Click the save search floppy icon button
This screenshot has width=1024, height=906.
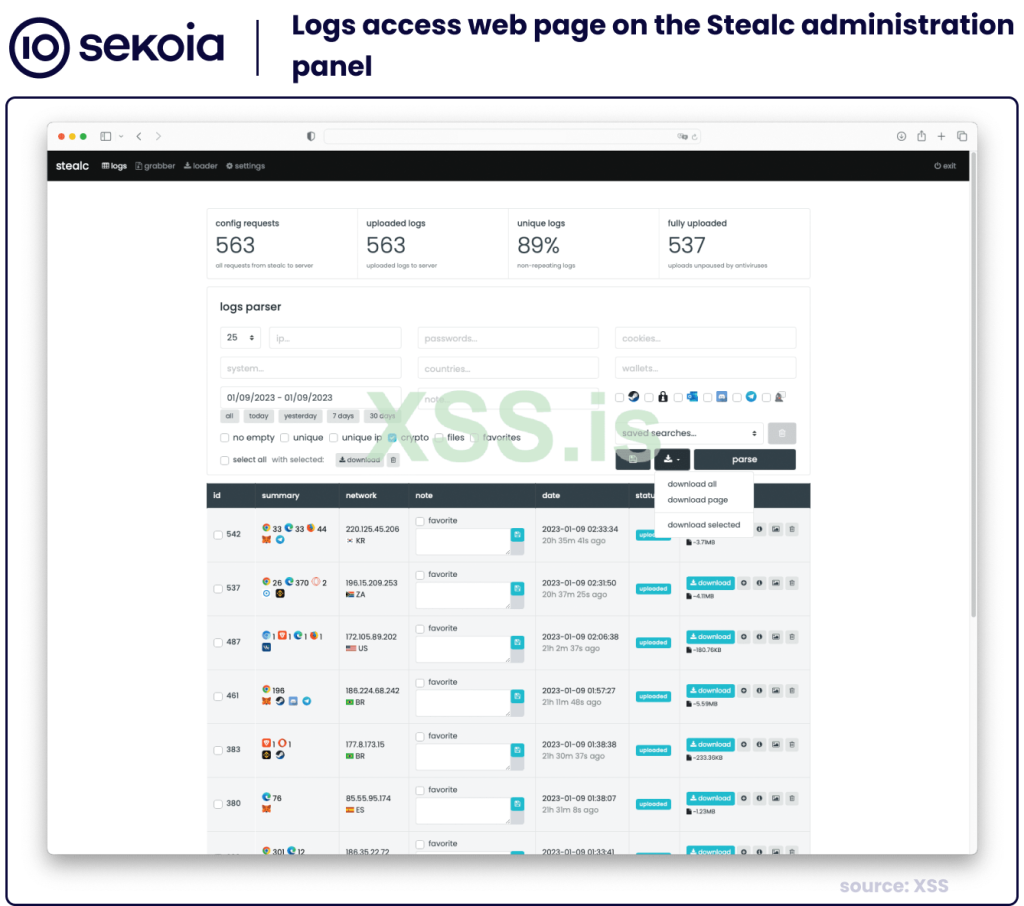(x=633, y=459)
